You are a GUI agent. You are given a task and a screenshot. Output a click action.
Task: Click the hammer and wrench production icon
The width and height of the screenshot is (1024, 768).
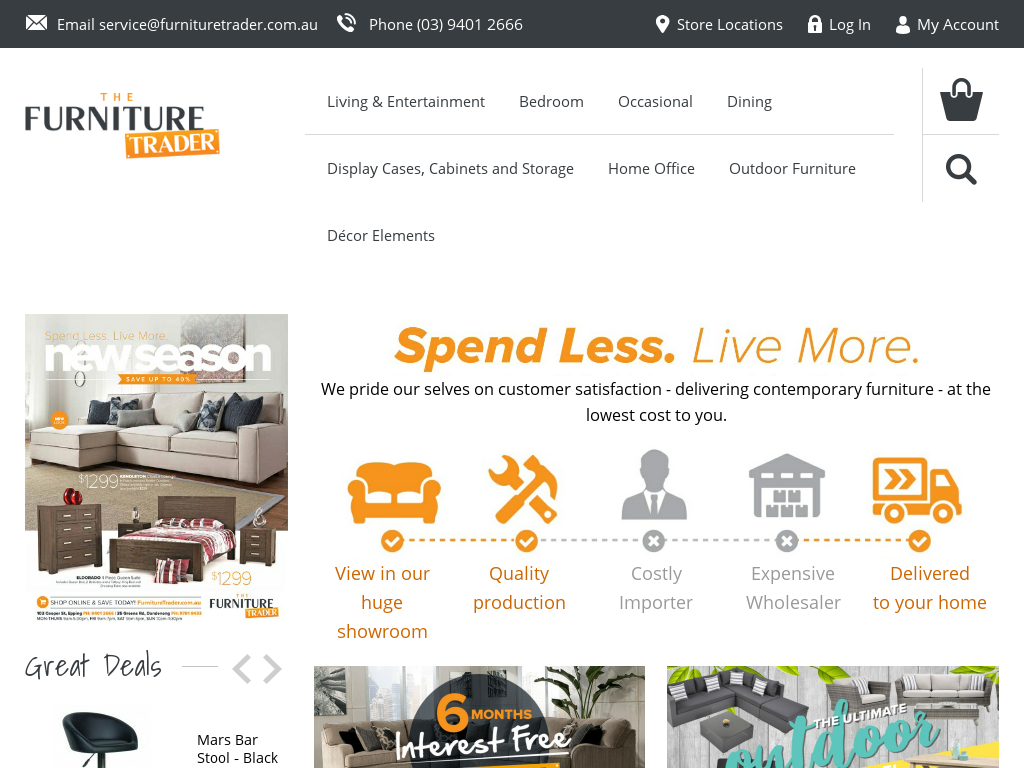pyautogui.click(x=523, y=489)
